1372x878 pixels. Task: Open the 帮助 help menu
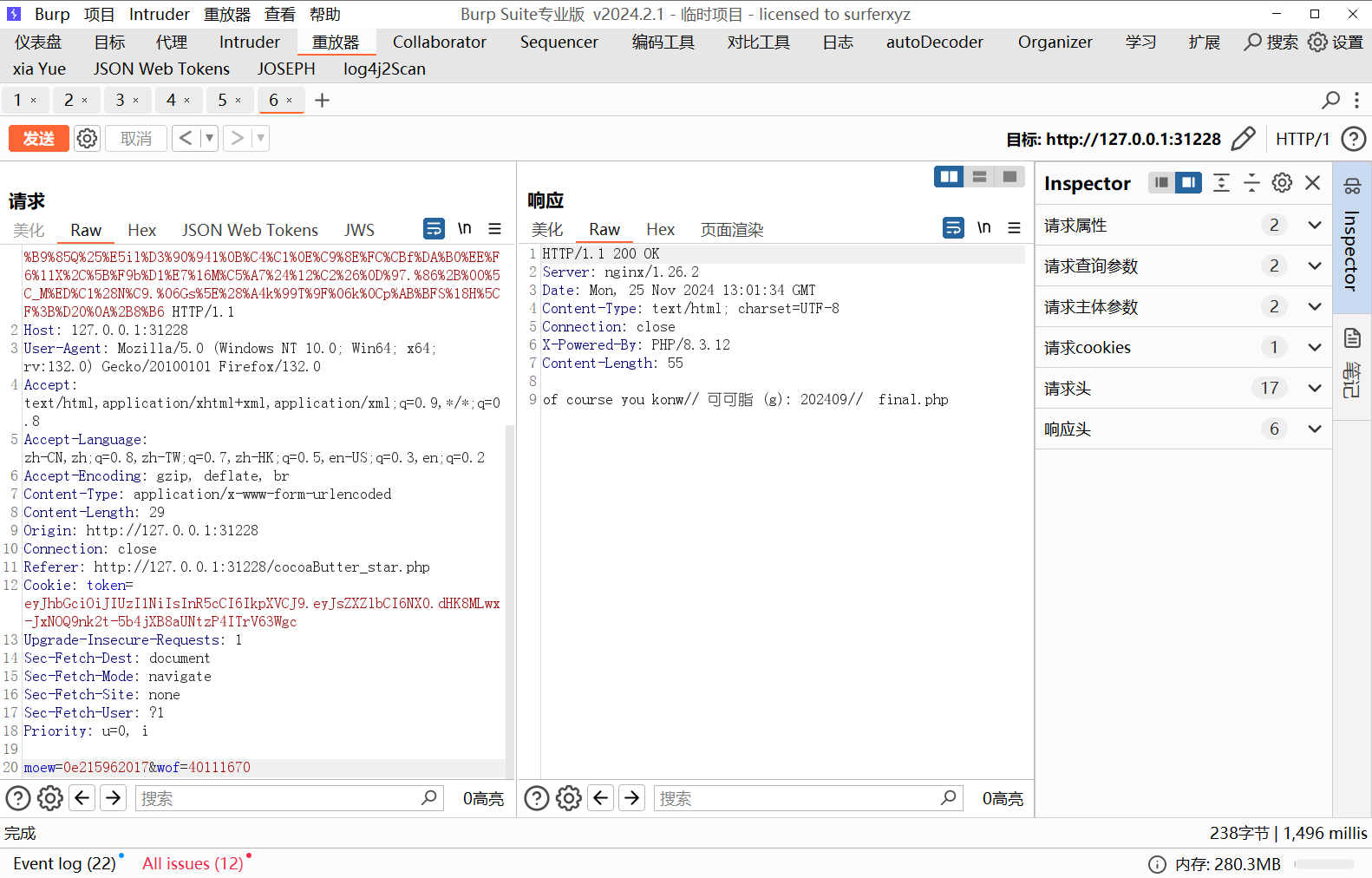[x=325, y=15]
